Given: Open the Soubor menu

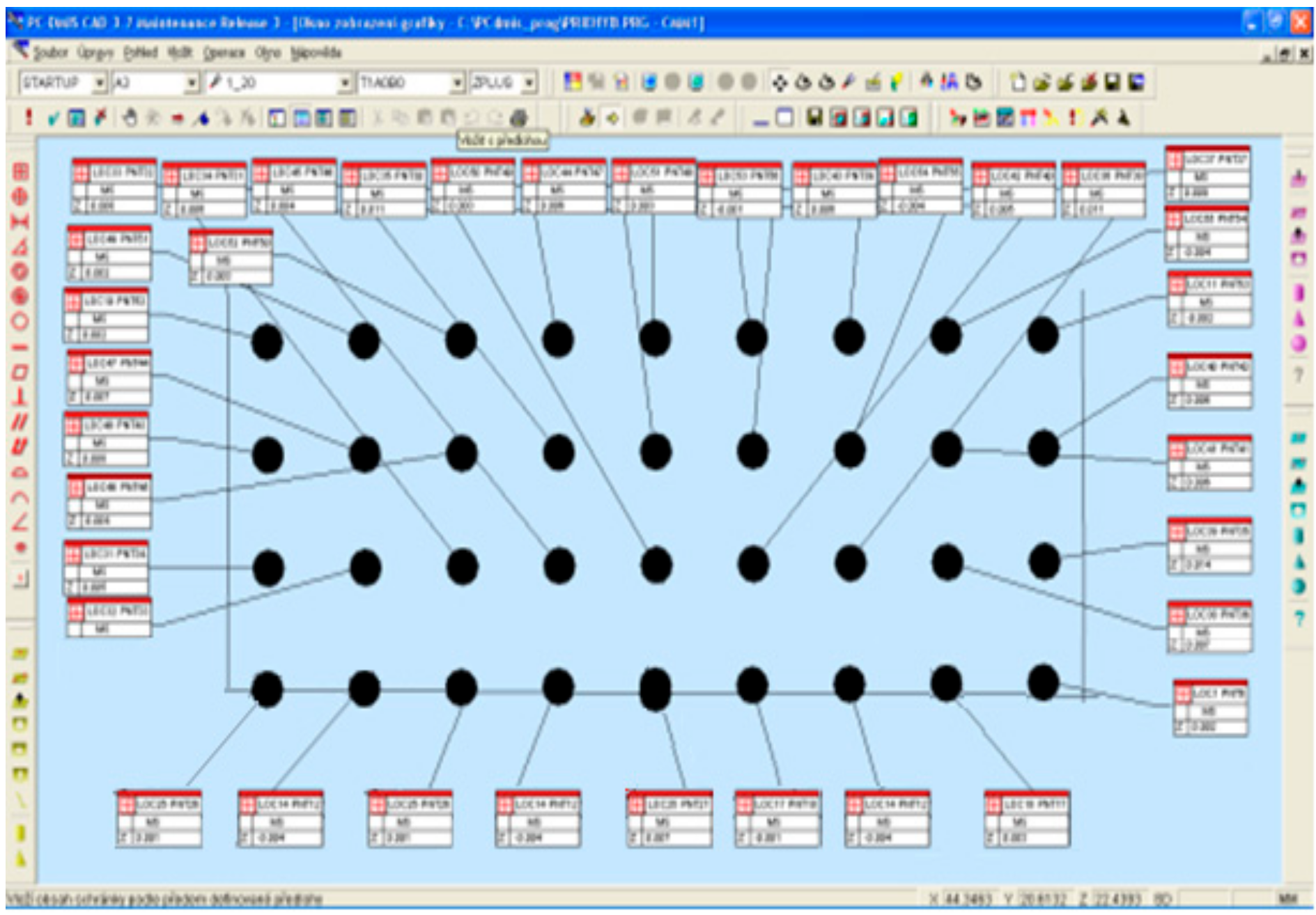Looking at the screenshot, I should pyautogui.click(x=50, y=53).
